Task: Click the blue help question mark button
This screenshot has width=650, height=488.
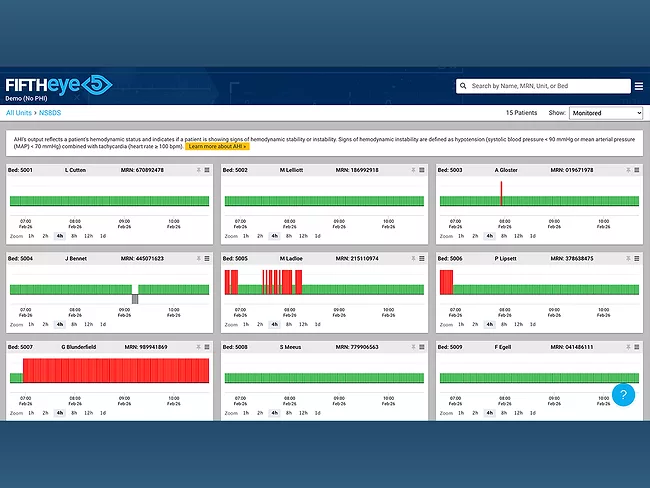Action: 623,395
